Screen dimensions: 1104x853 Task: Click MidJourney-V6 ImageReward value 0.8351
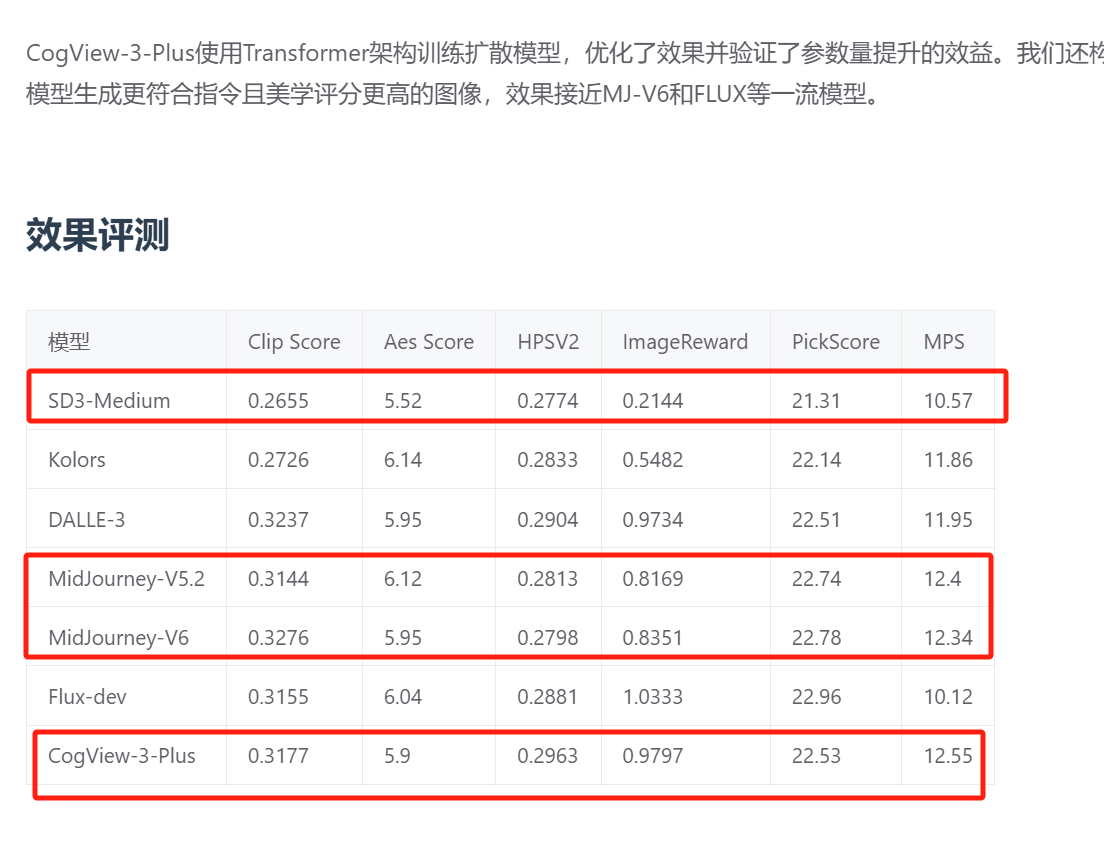653,638
